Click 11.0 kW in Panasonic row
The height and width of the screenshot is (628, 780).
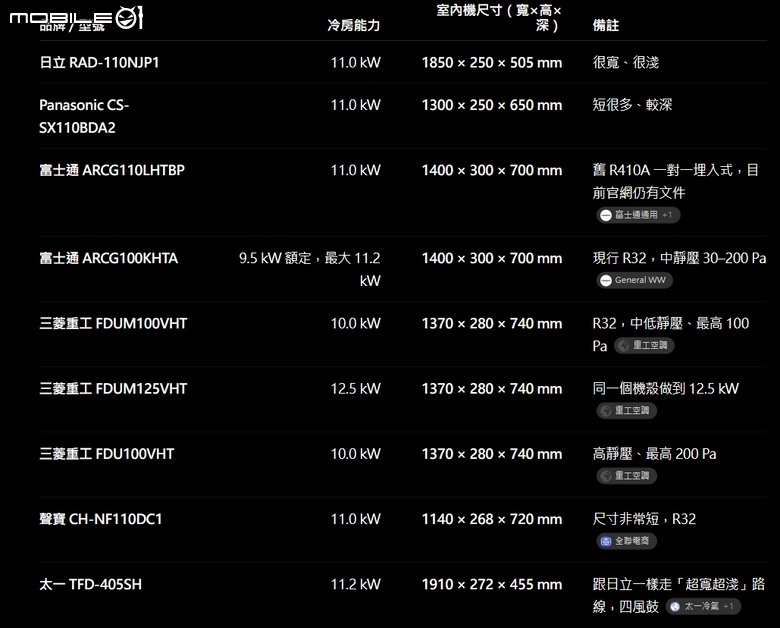click(x=356, y=105)
